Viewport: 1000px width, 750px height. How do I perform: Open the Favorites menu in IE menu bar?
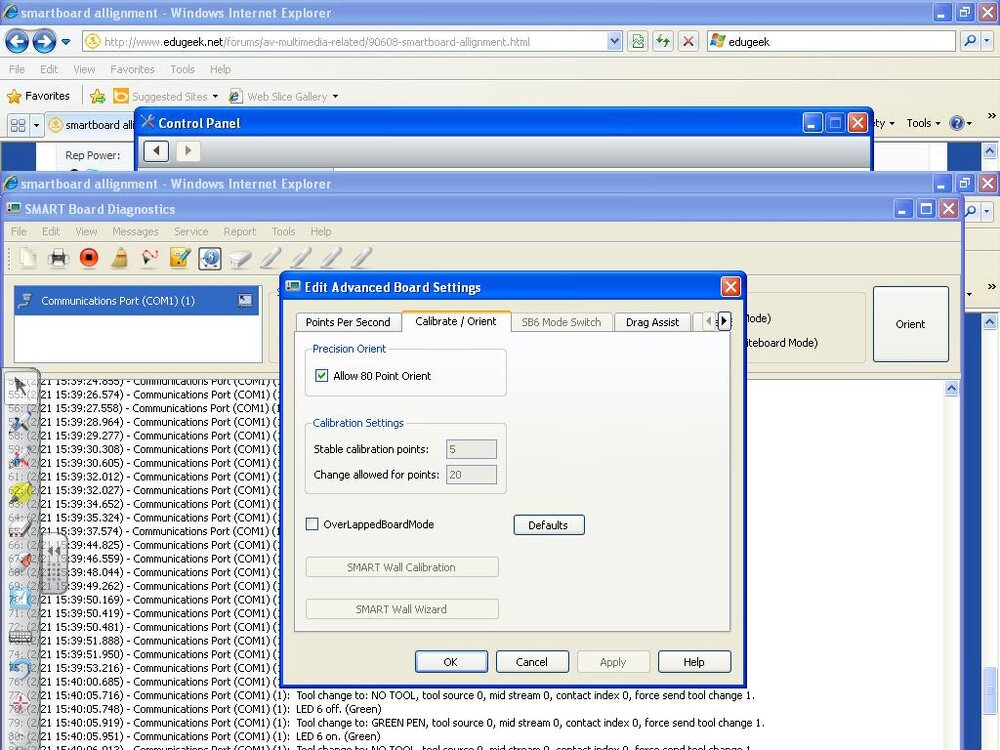(x=132, y=69)
